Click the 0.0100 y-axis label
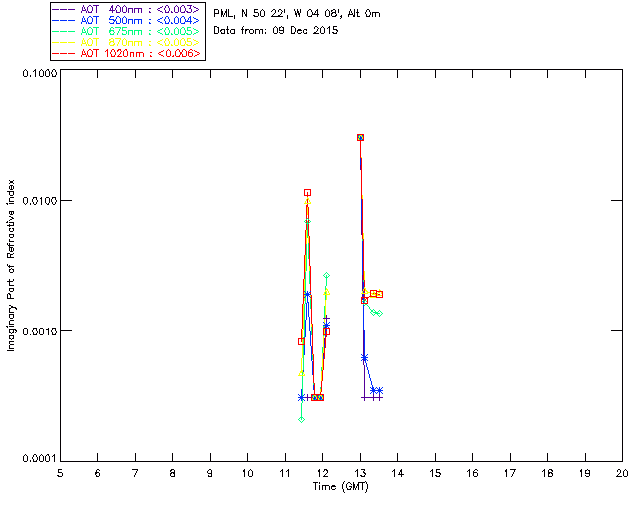 coord(39,201)
